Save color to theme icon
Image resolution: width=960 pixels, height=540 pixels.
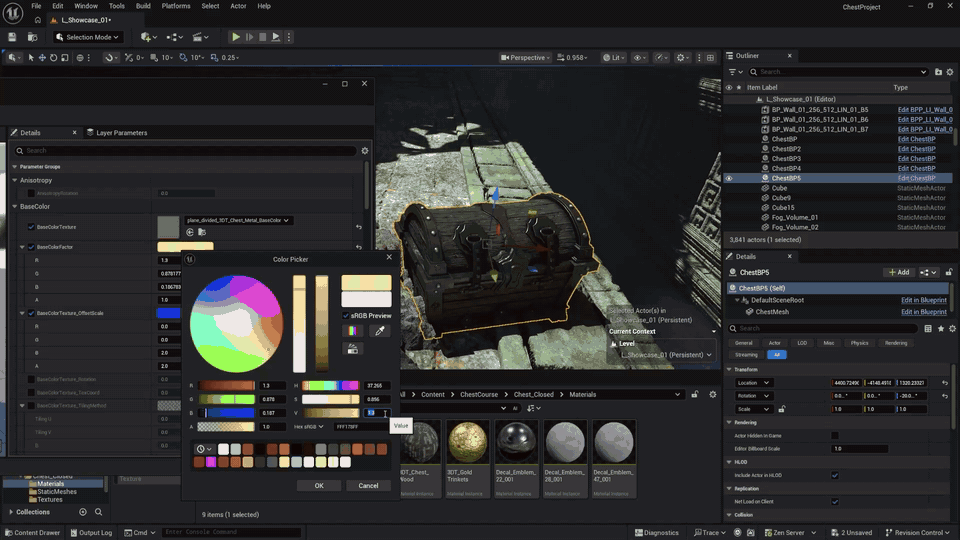tap(353, 349)
